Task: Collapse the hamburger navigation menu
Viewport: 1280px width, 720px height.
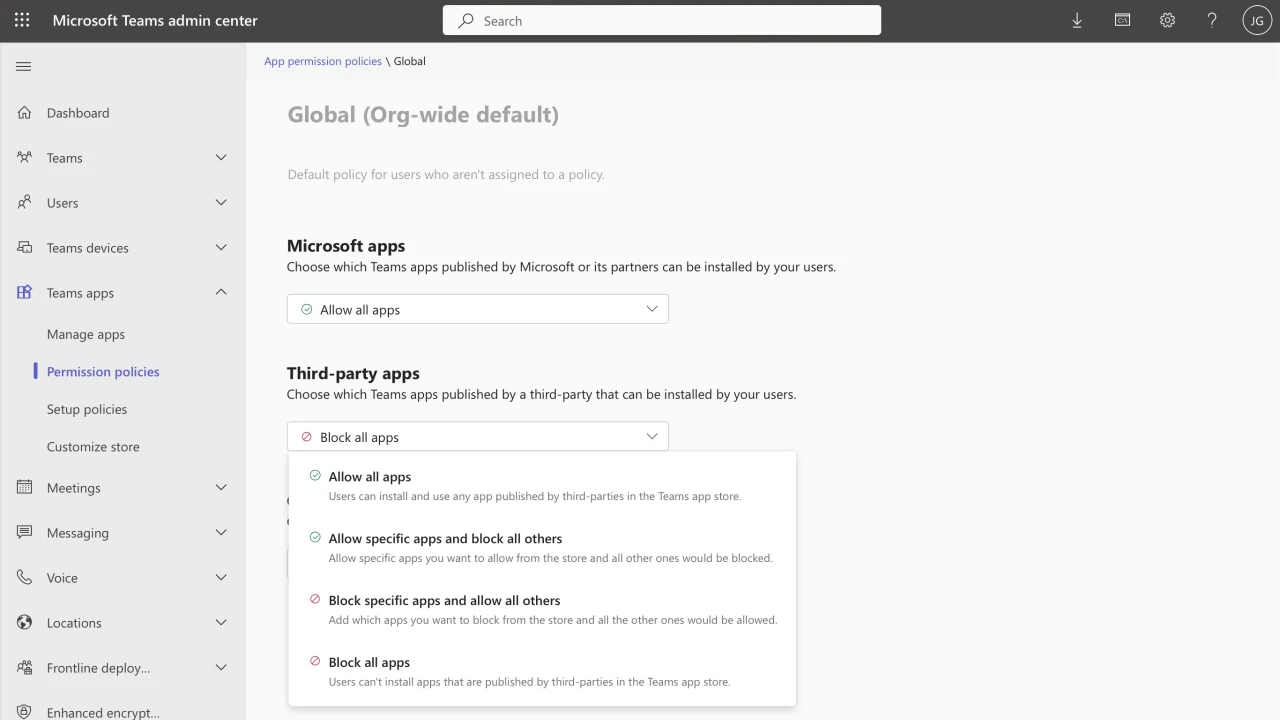Action: click(24, 66)
